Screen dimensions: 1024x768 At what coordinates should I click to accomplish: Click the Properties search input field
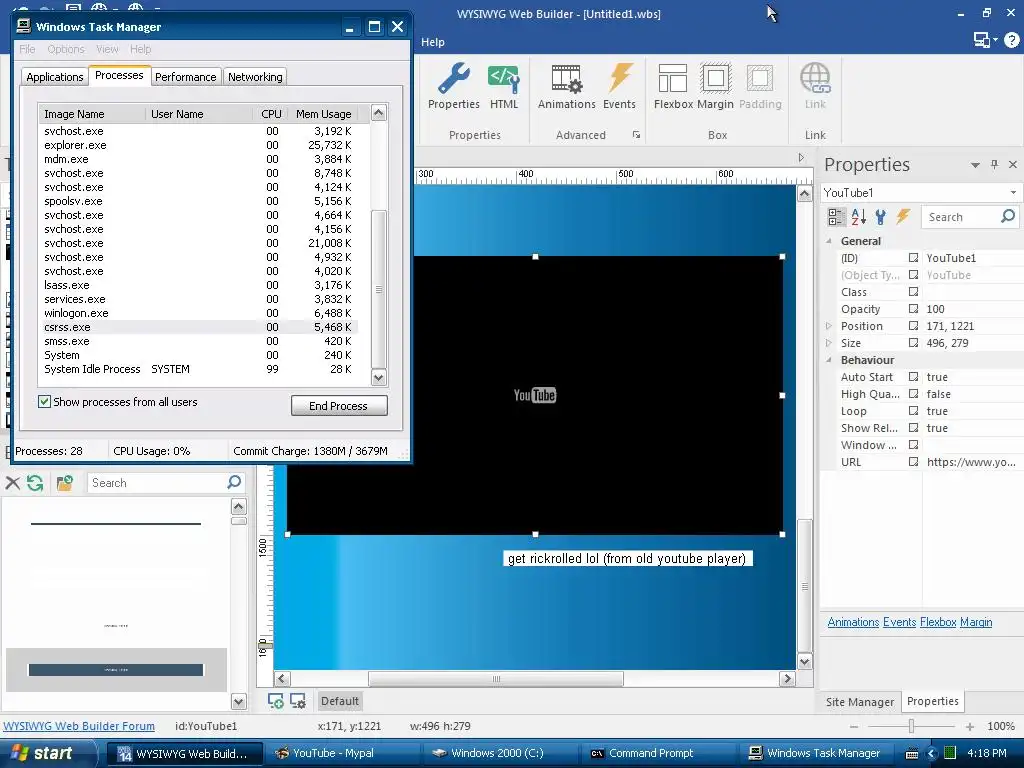point(961,217)
